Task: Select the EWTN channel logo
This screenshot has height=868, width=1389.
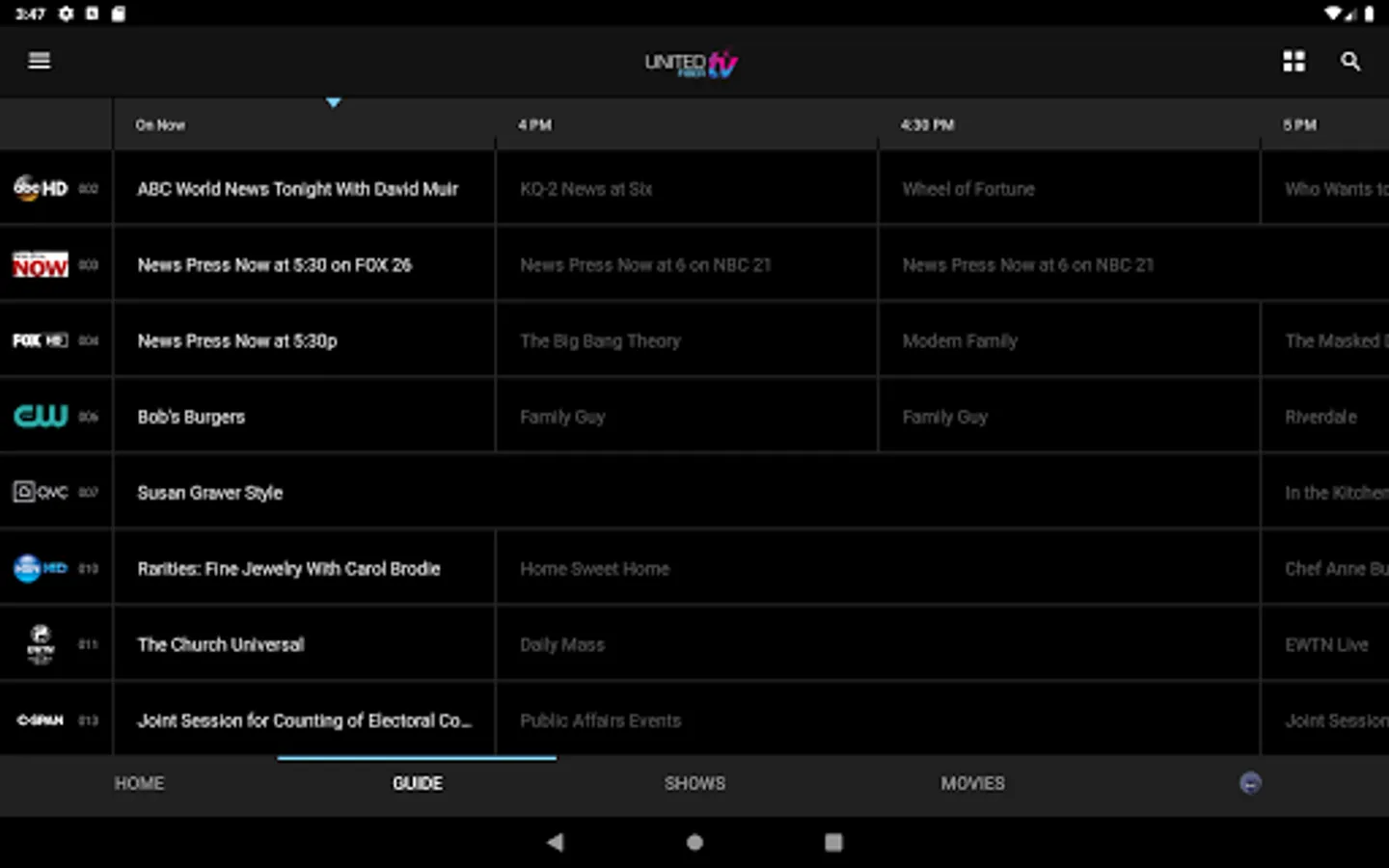Action: 41,644
